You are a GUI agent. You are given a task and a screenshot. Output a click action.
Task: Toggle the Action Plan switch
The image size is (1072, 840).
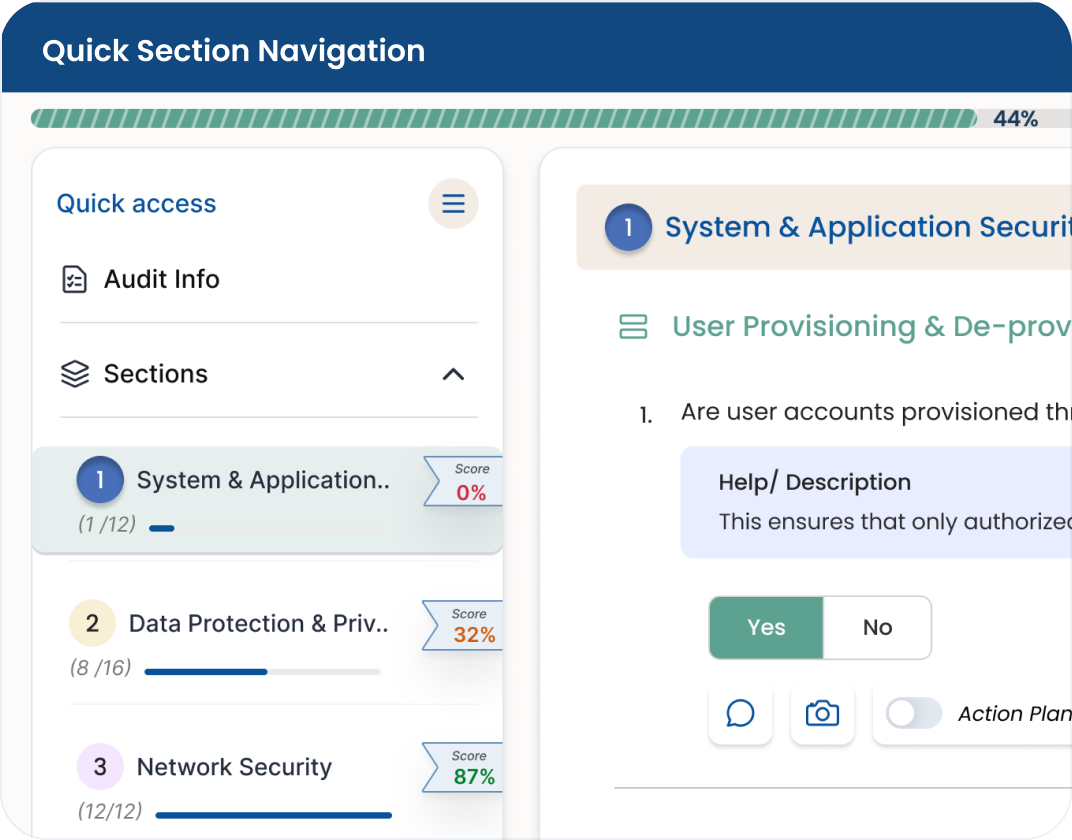914,714
